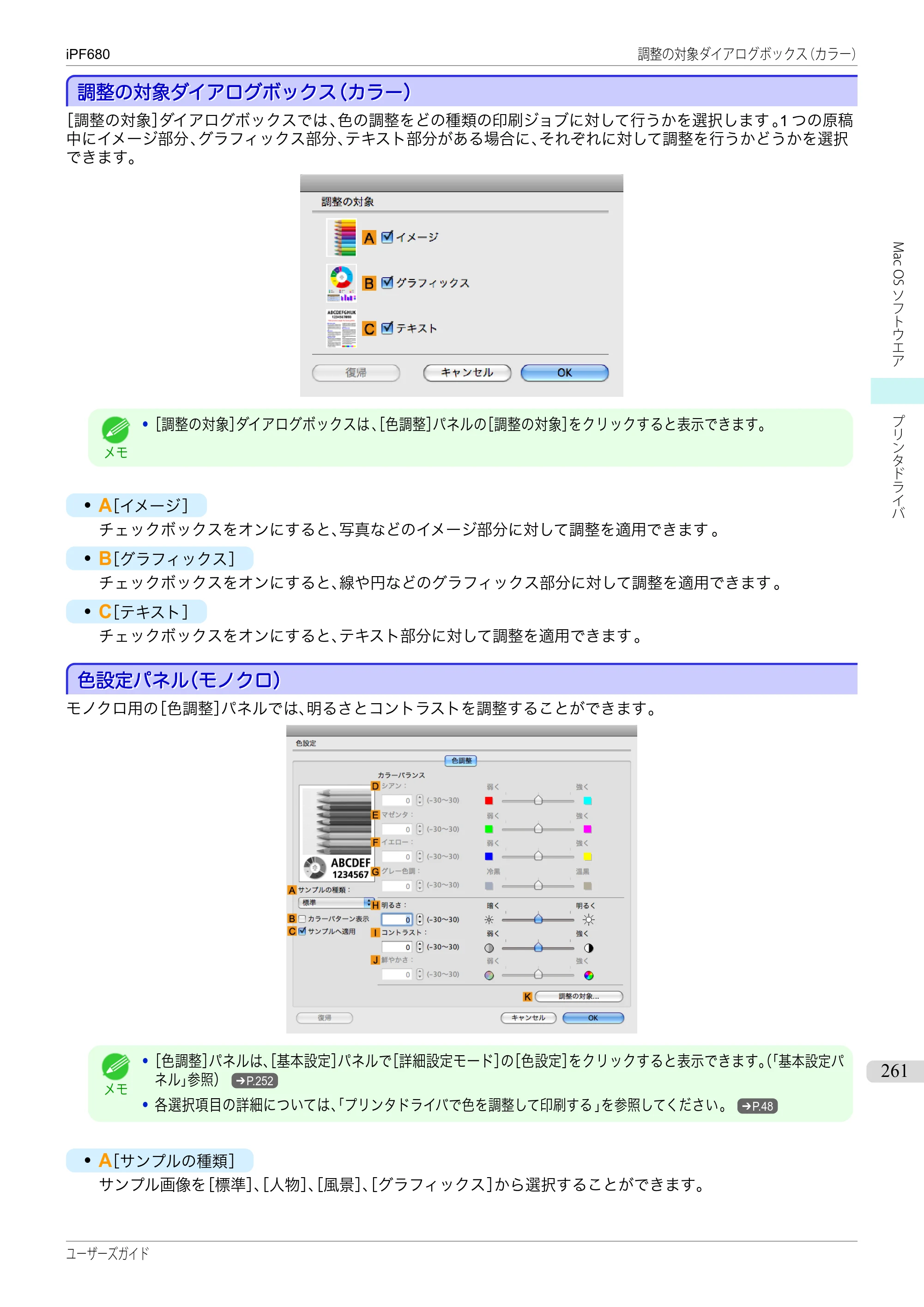Click the image (イメージ) pencil thumbnail icon
The image size is (924, 1307).
(x=341, y=237)
